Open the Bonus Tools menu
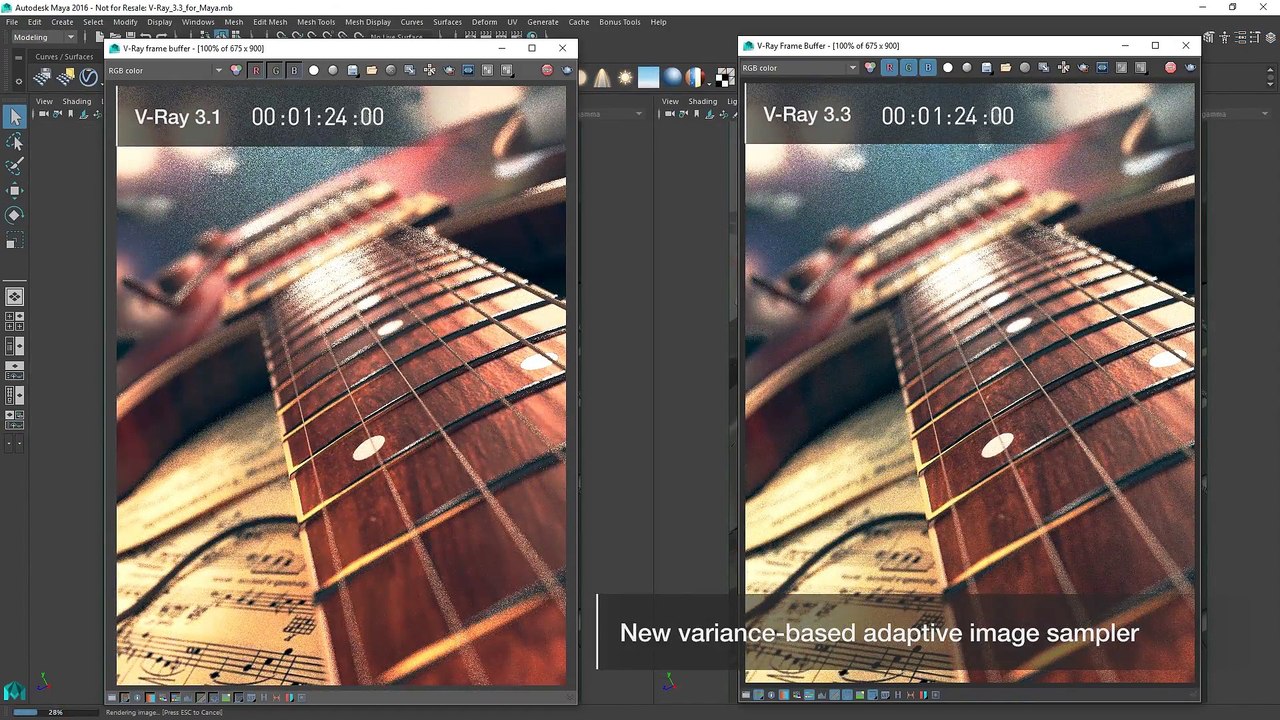Viewport: 1280px width, 720px height. click(620, 22)
